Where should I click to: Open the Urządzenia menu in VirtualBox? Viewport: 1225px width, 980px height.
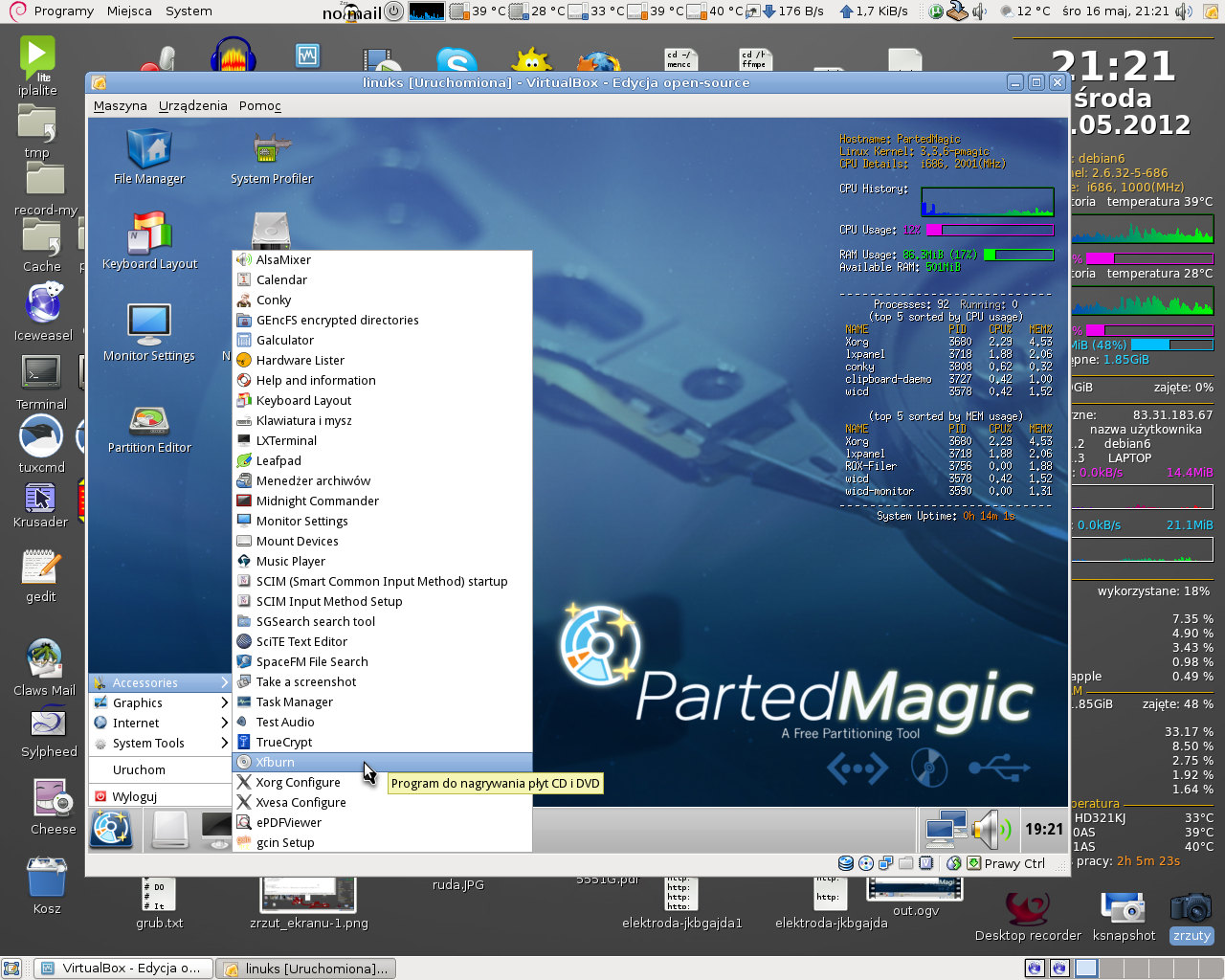[193, 105]
